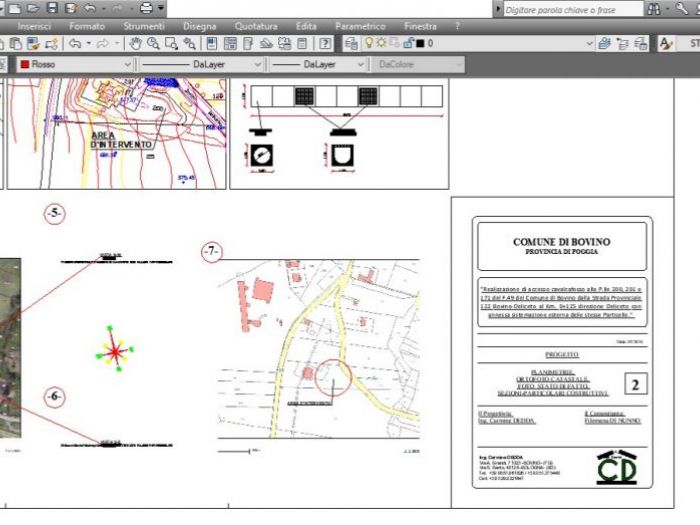Screen dimensions: 700x525
Task: Expand the quick access toolbar customize arrow
Action: tap(161, 8)
